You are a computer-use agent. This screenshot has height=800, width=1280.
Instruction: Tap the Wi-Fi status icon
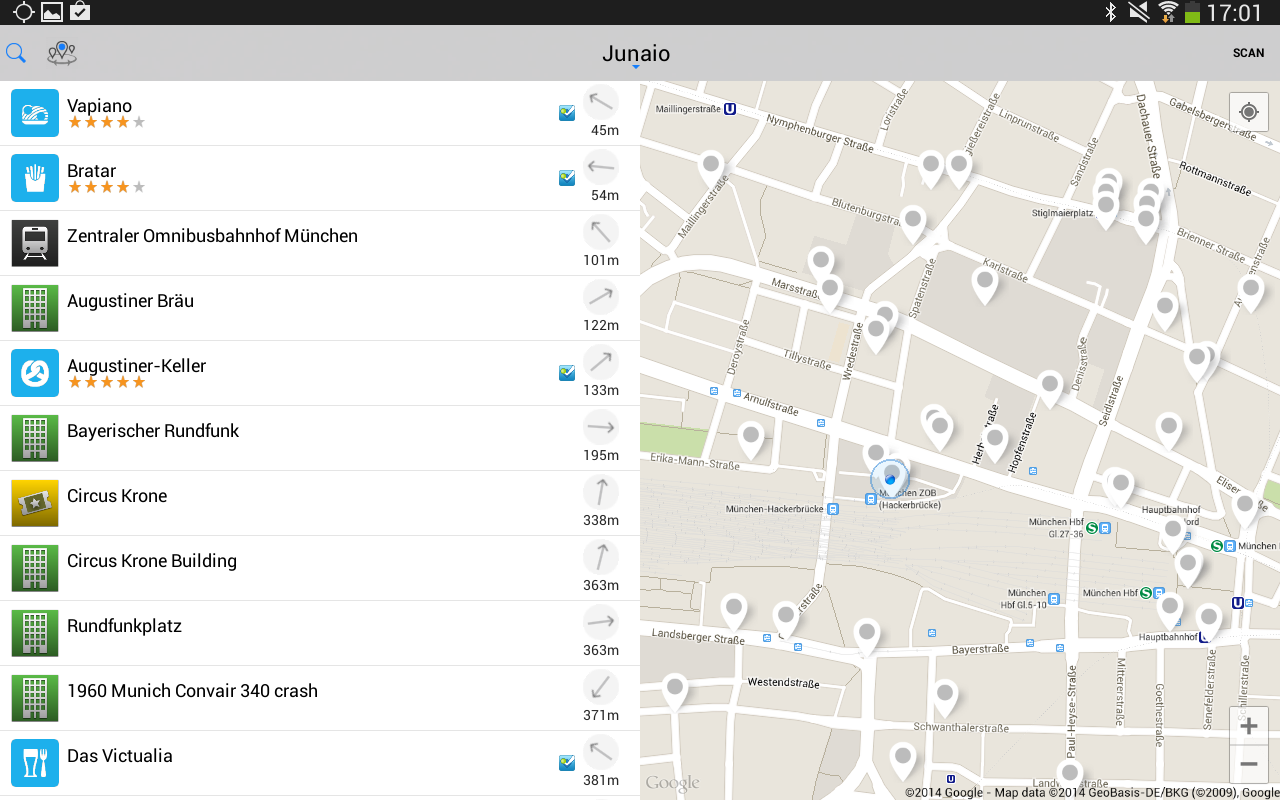point(1168,12)
